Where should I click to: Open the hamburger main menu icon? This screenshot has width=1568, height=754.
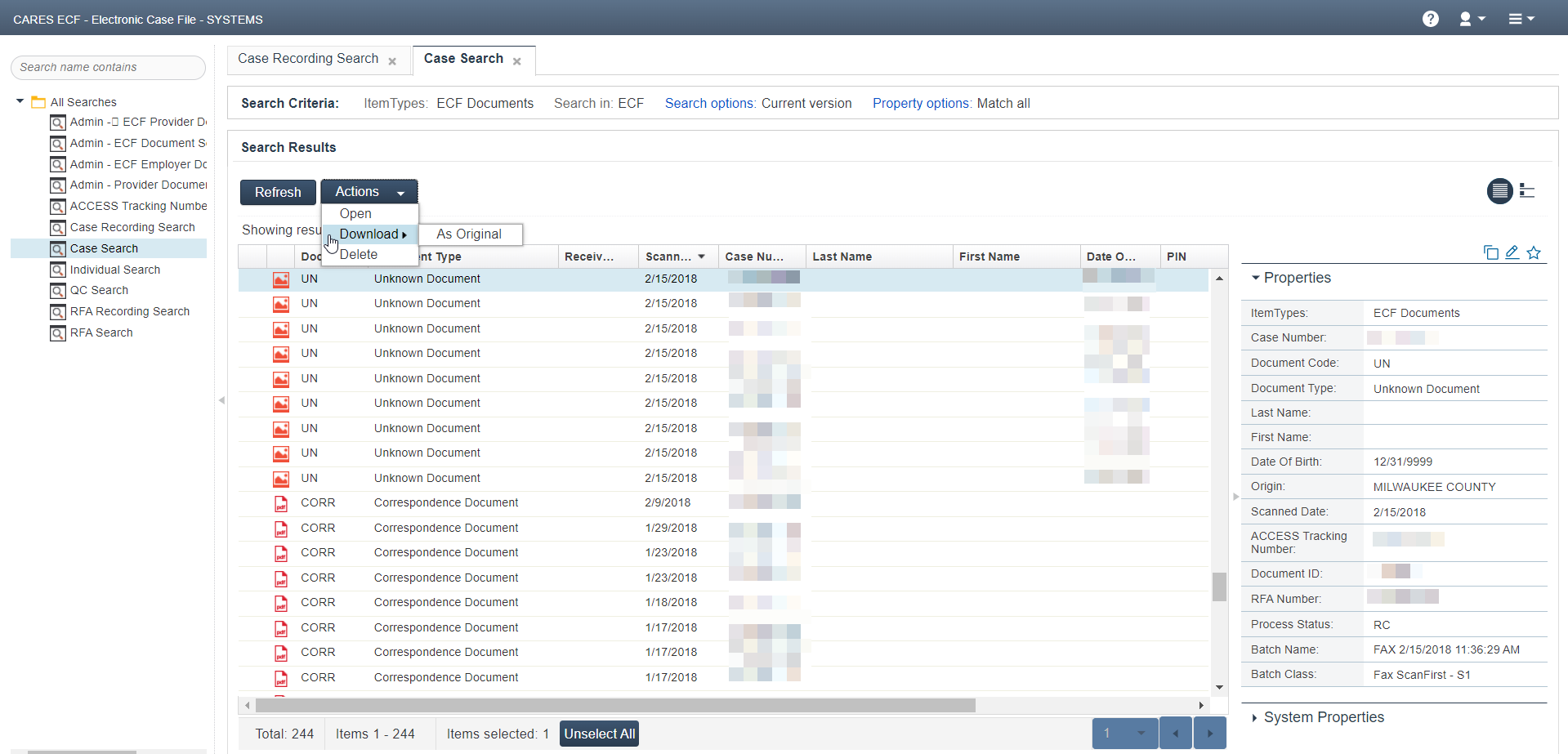pyautogui.click(x=1520, y=19)
